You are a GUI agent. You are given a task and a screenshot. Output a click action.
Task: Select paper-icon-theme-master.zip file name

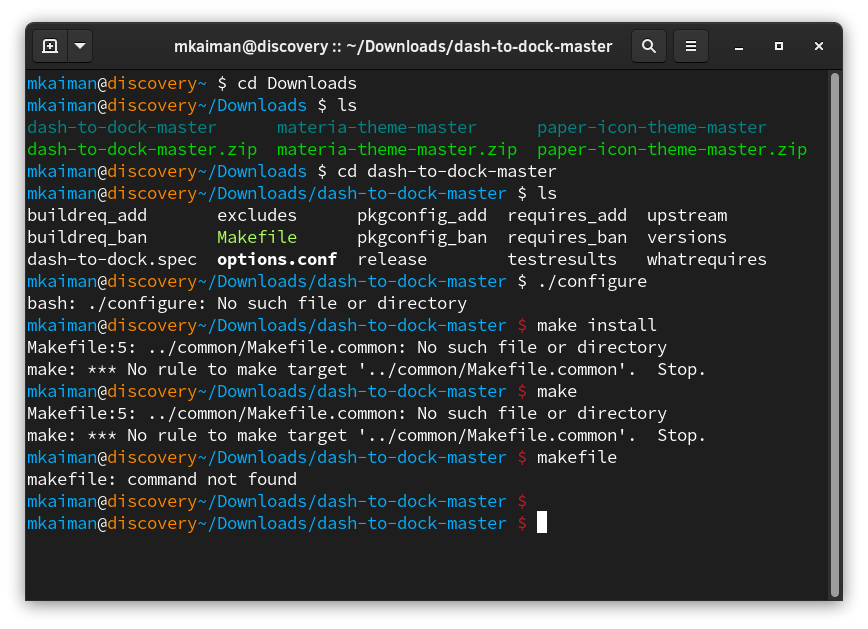coord(672,149)
